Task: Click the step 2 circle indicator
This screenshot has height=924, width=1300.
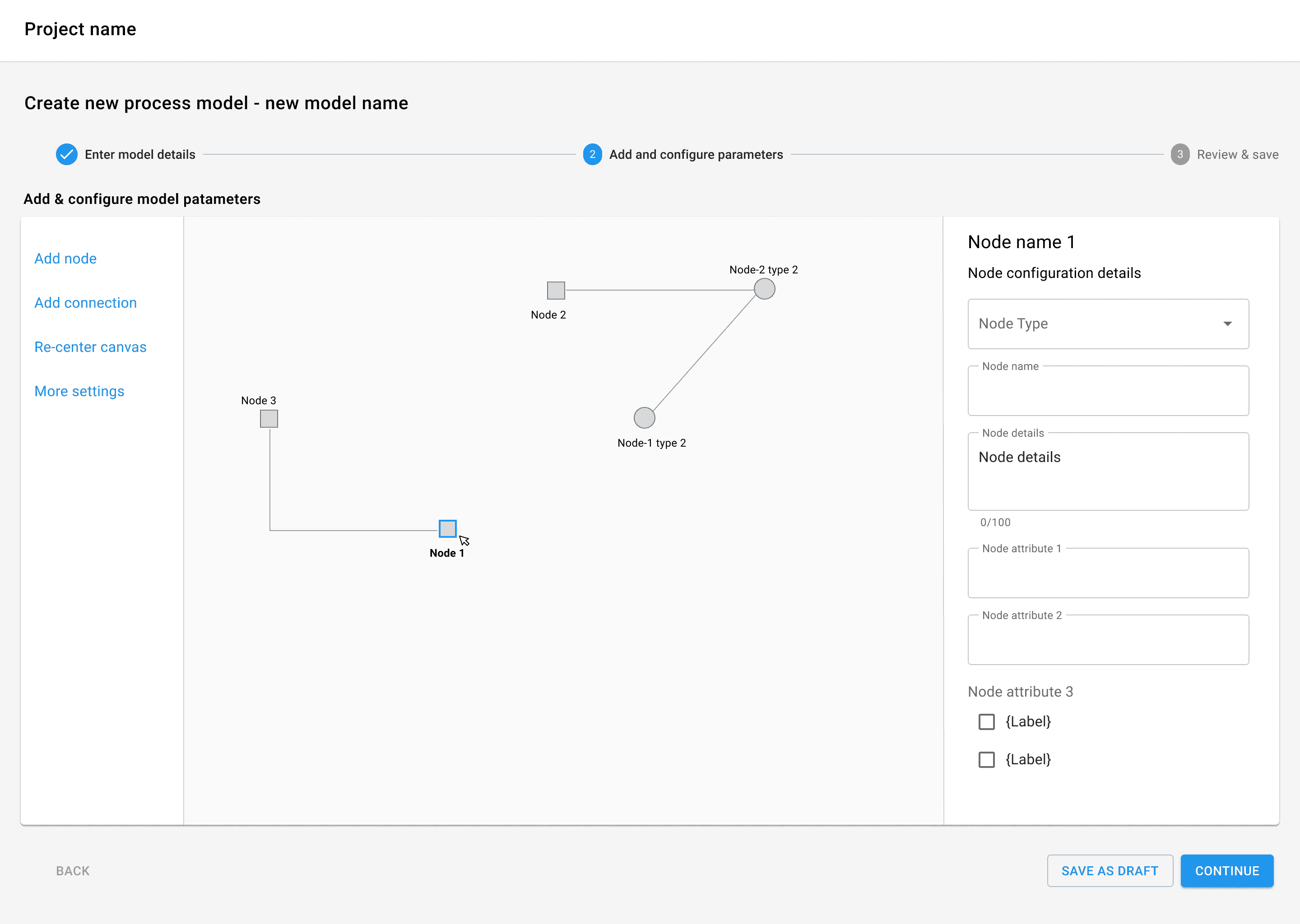Action: pyautogui.click(x=592, y=154)
